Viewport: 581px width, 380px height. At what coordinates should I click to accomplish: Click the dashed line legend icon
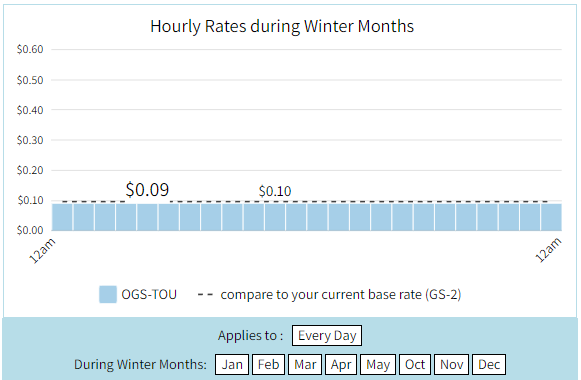tap(205, 295)
